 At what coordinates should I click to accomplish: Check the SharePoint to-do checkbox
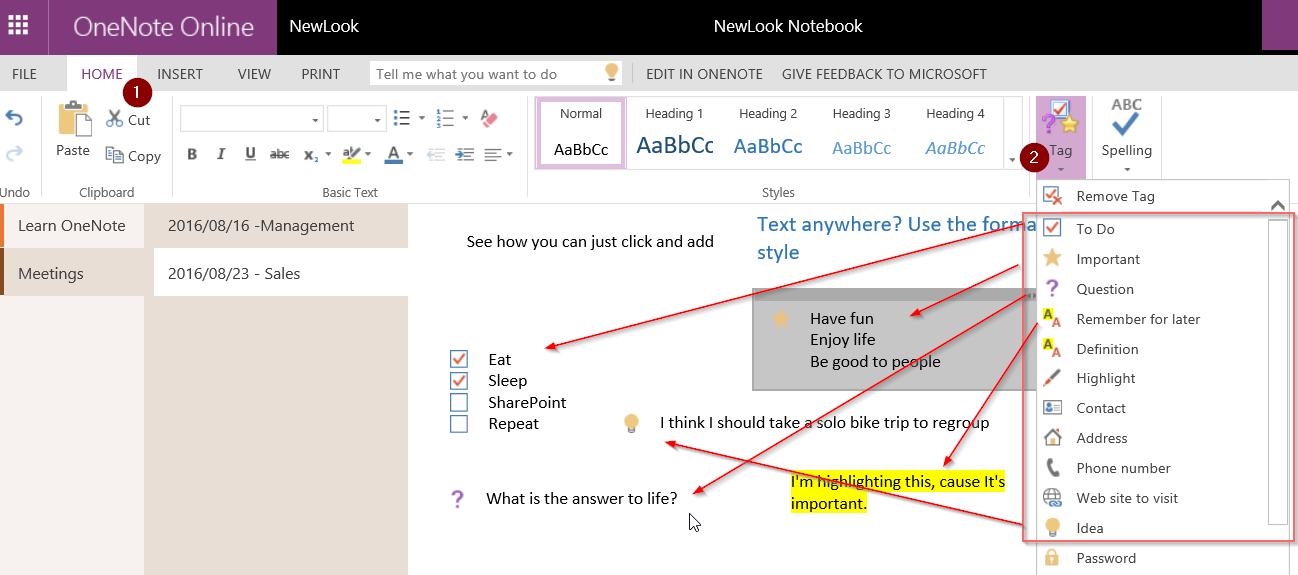(459, 402)
